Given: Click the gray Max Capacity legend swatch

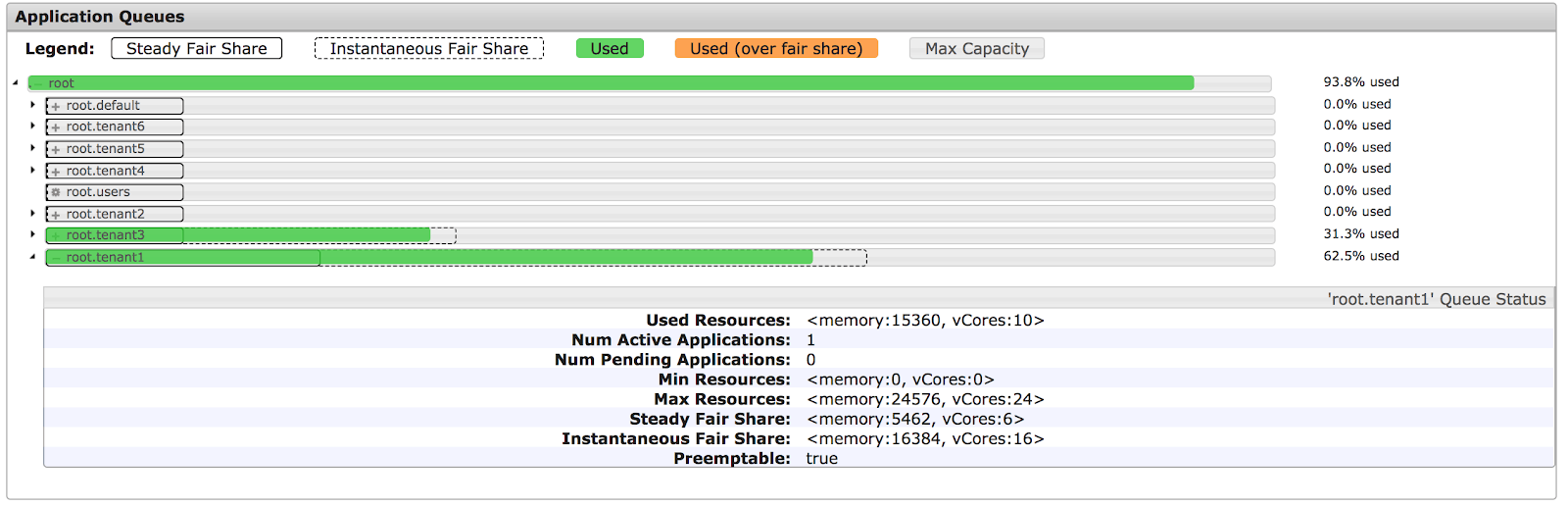Looking at the screenshot, I should pyautogui.click(x=977, y=48).
